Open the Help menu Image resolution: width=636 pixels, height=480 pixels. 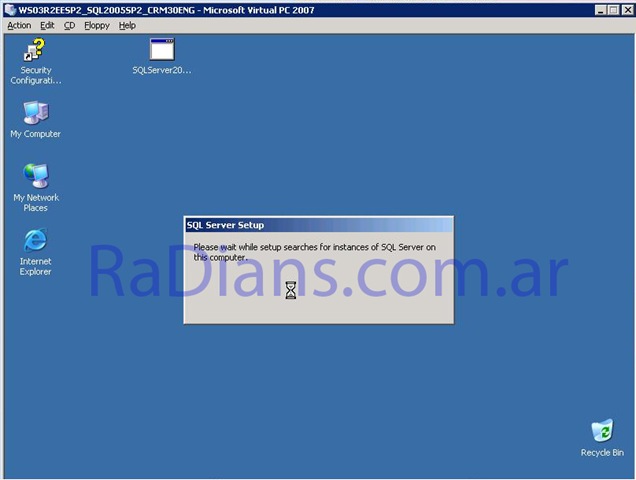click(127, 25)
